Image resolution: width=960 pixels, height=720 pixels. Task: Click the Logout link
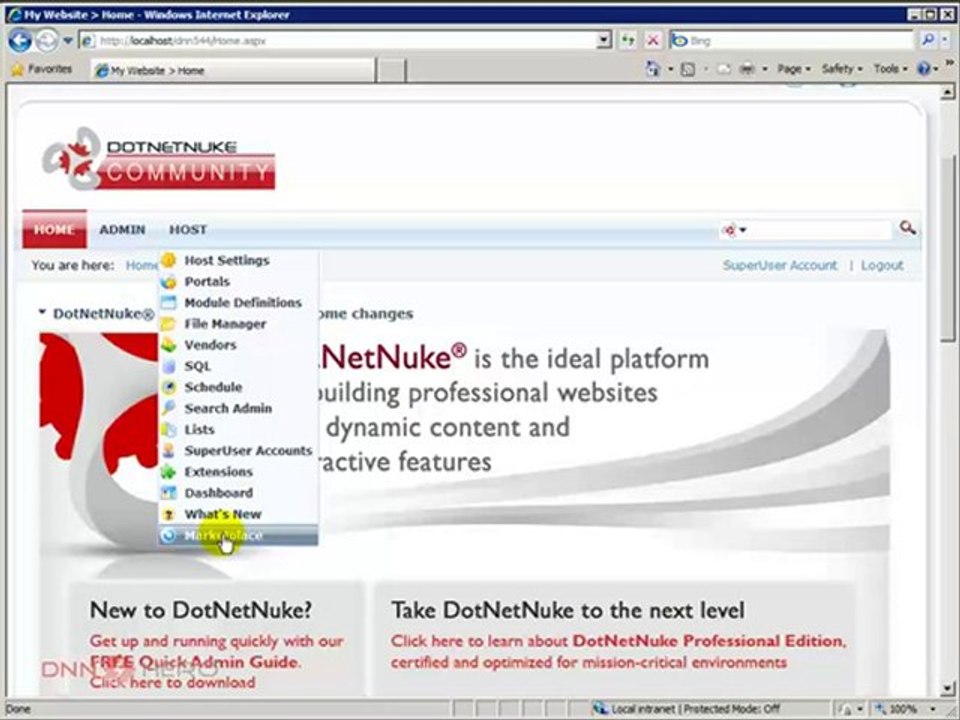point(882,265)
